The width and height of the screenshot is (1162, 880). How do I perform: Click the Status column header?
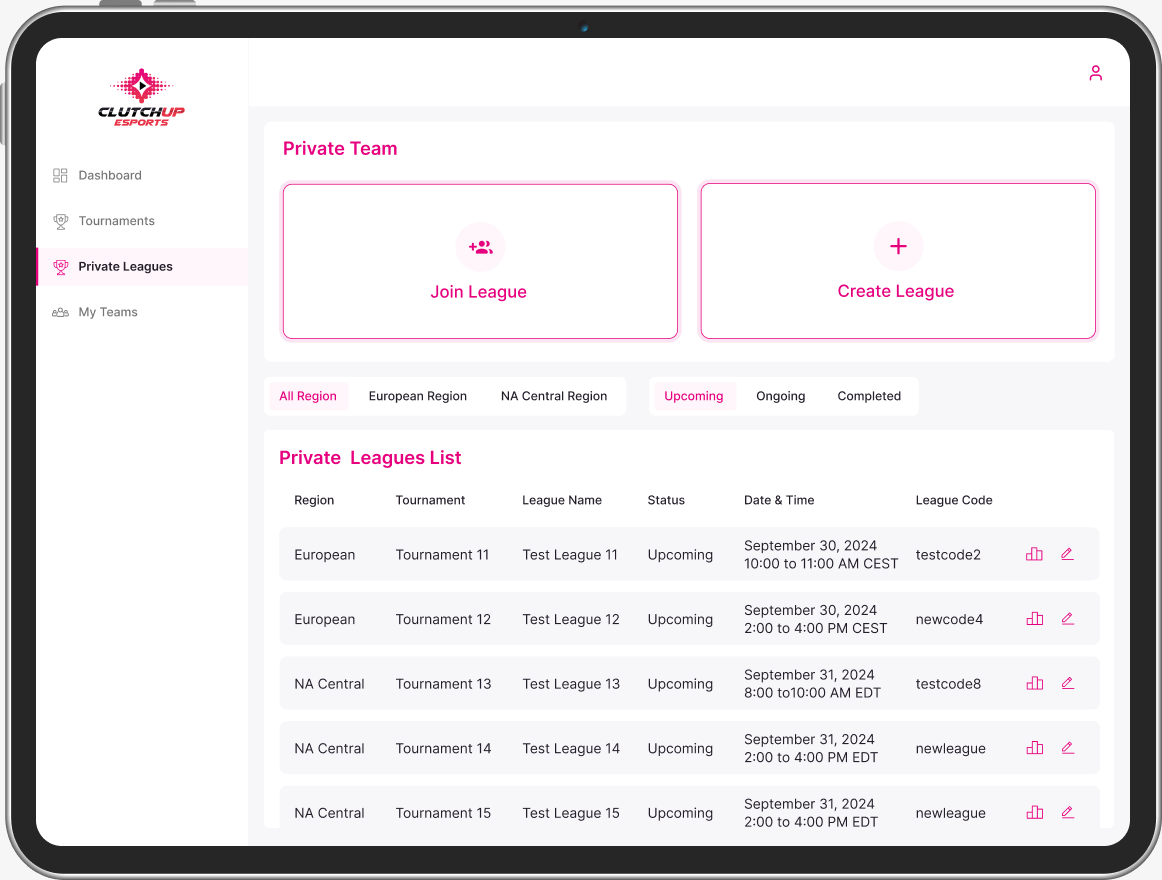[x=666, y=500]
